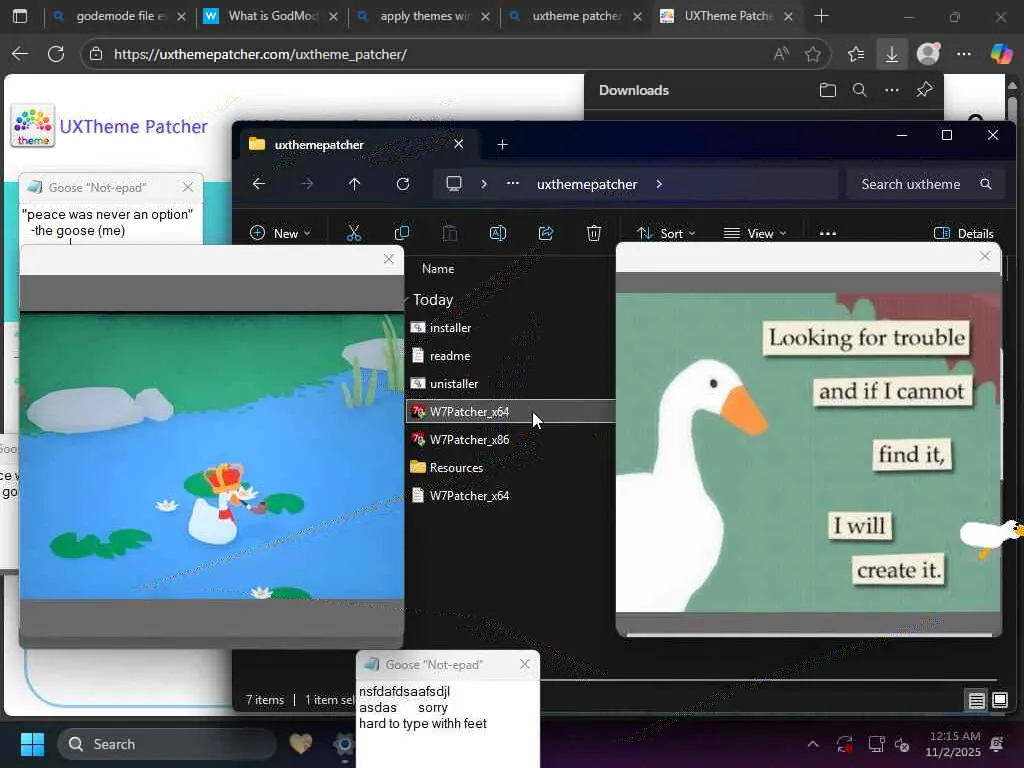Image resolution: width=1024 pixels, height=768 pixels.
Task: Open a new Edge browser tab
Action: point(822,16)
